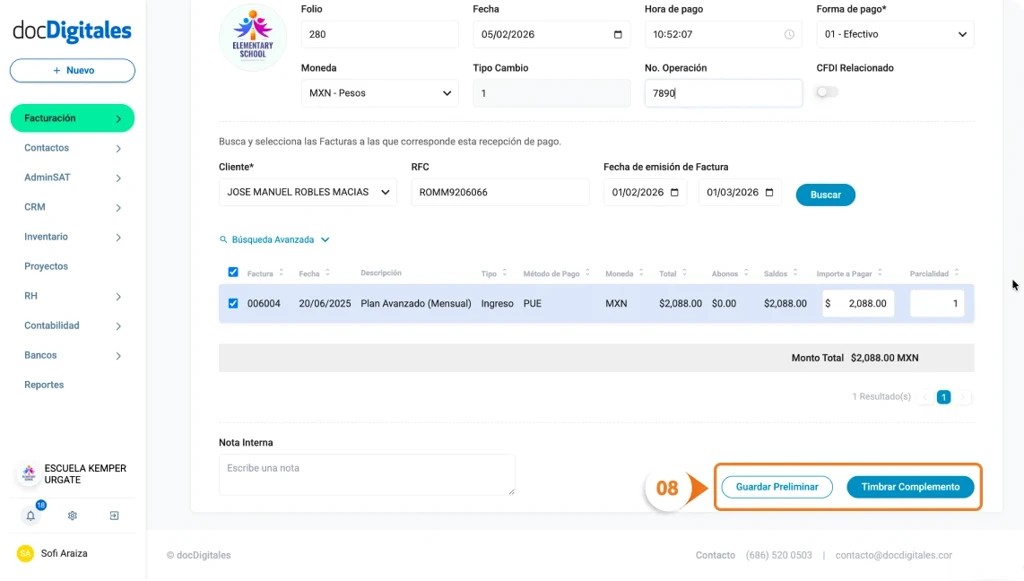This screenshot has height=581, width=1024.
Task: Click clock icon in Hora de pago
Action: [789, 35]
